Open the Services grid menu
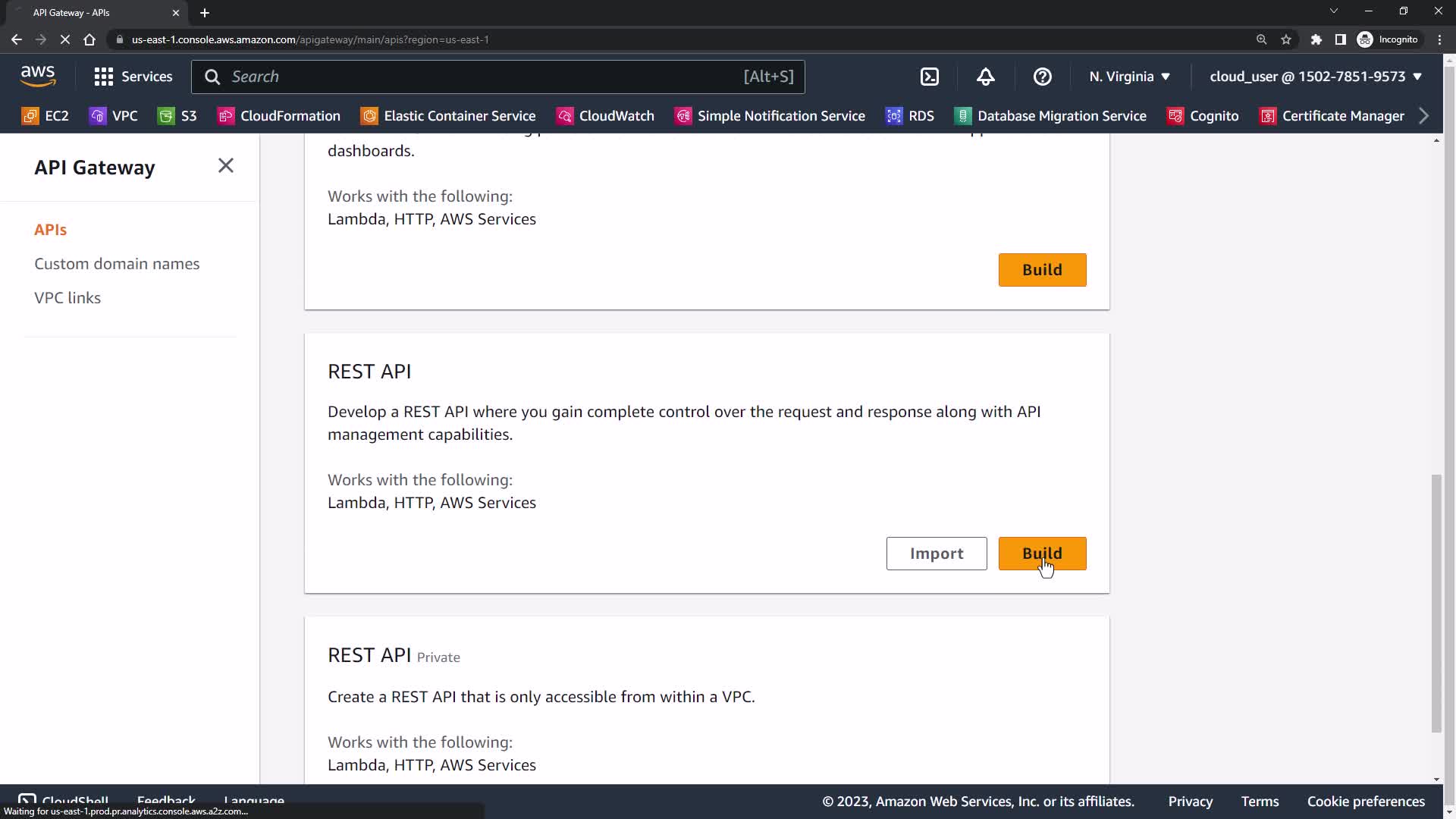 [133, 77]
